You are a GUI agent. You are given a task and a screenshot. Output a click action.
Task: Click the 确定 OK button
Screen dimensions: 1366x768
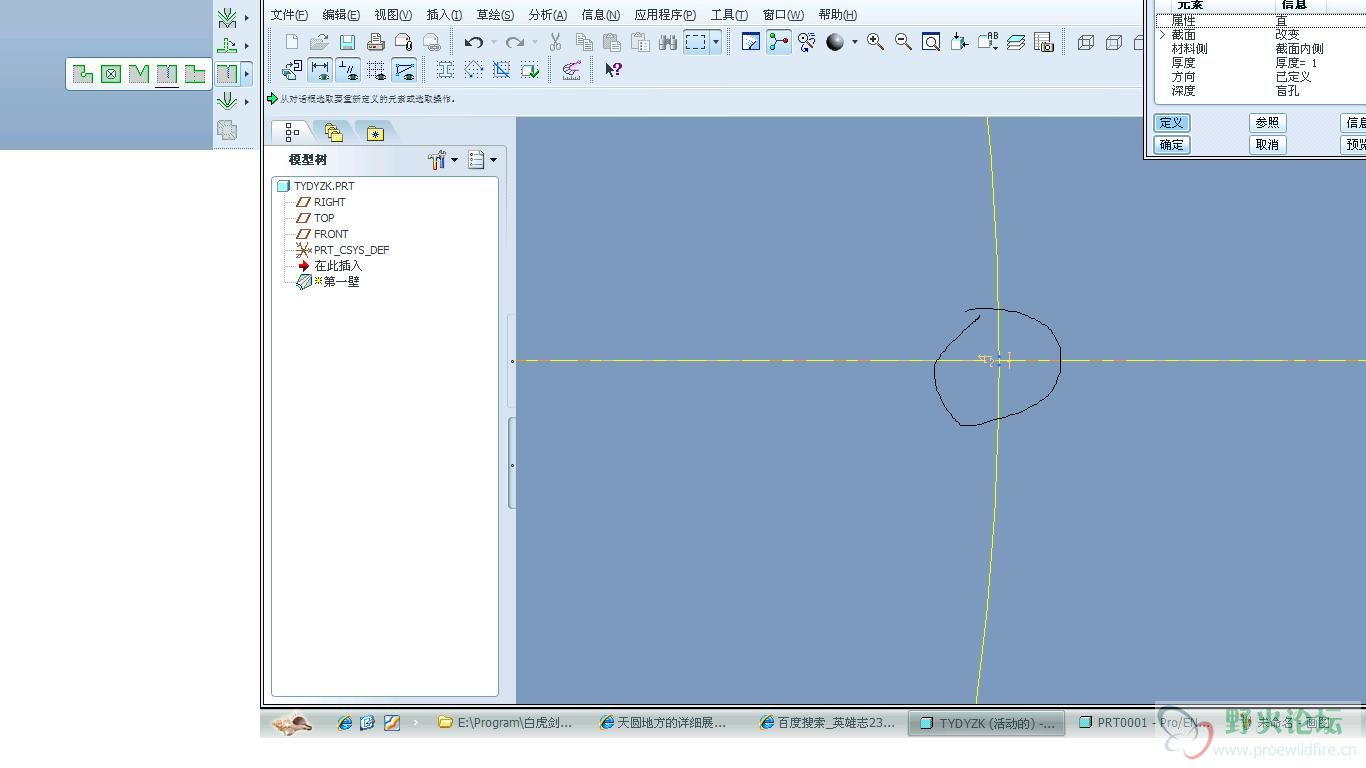click(x=1171, y=145)
